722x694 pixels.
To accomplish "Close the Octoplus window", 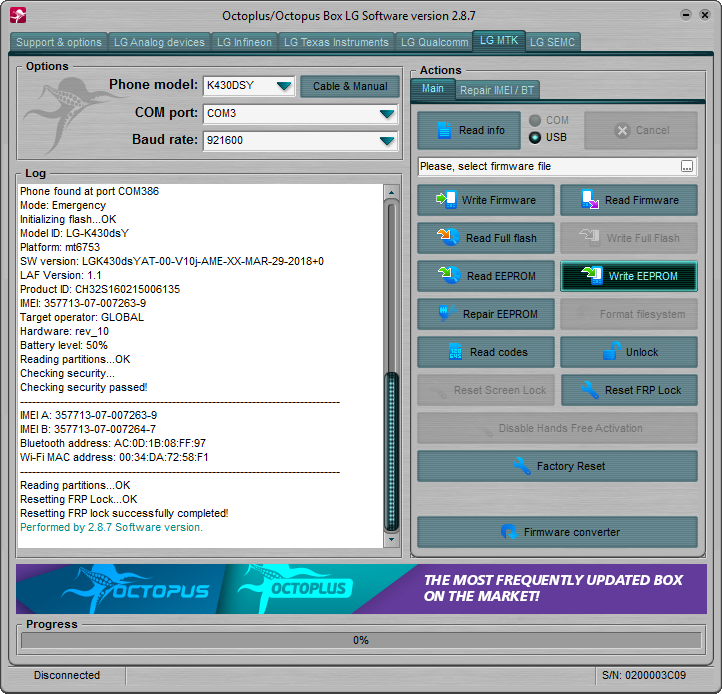I will point(705,15).
